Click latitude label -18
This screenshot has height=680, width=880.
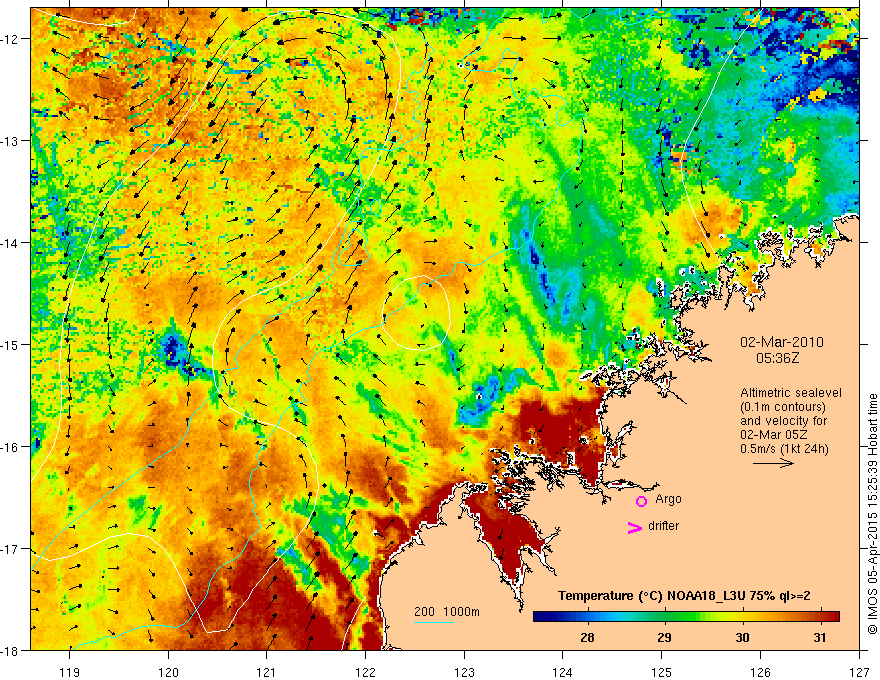pyautogui.click(x=11, y=650)
